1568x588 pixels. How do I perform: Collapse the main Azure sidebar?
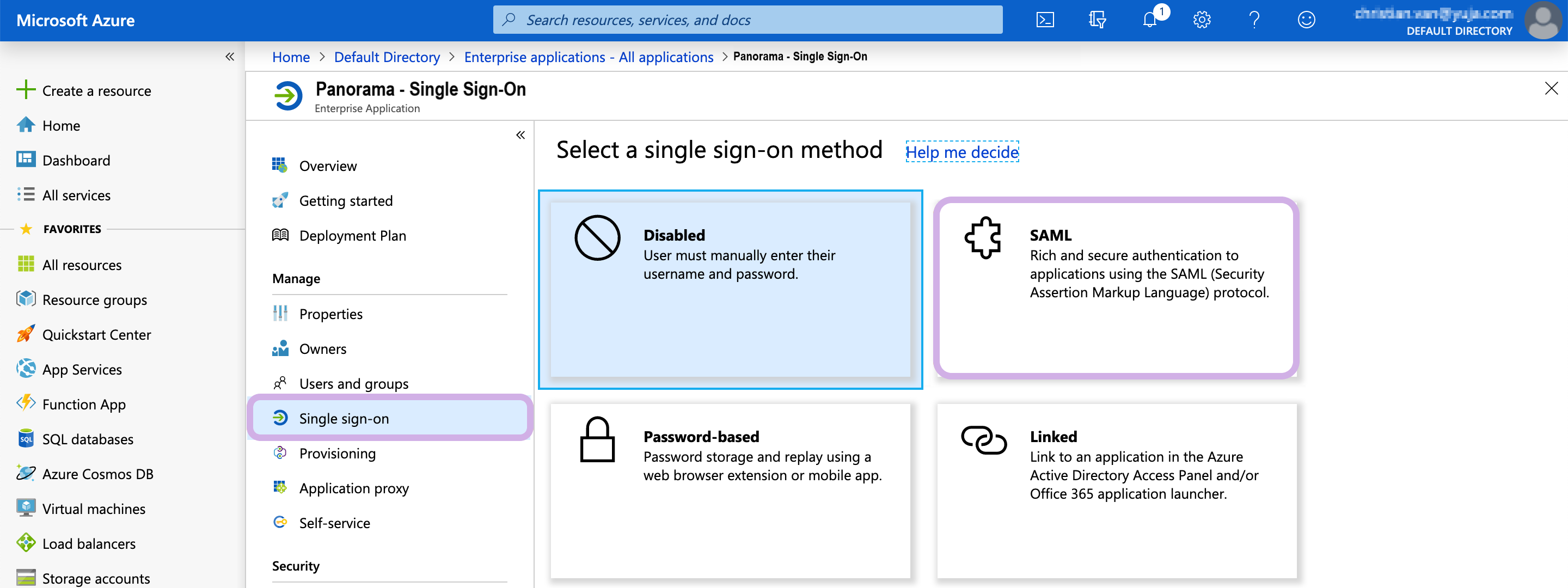tap(229, 57)
